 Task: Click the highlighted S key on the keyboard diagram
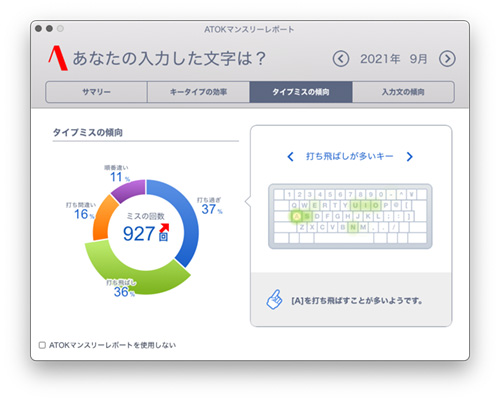307,217
